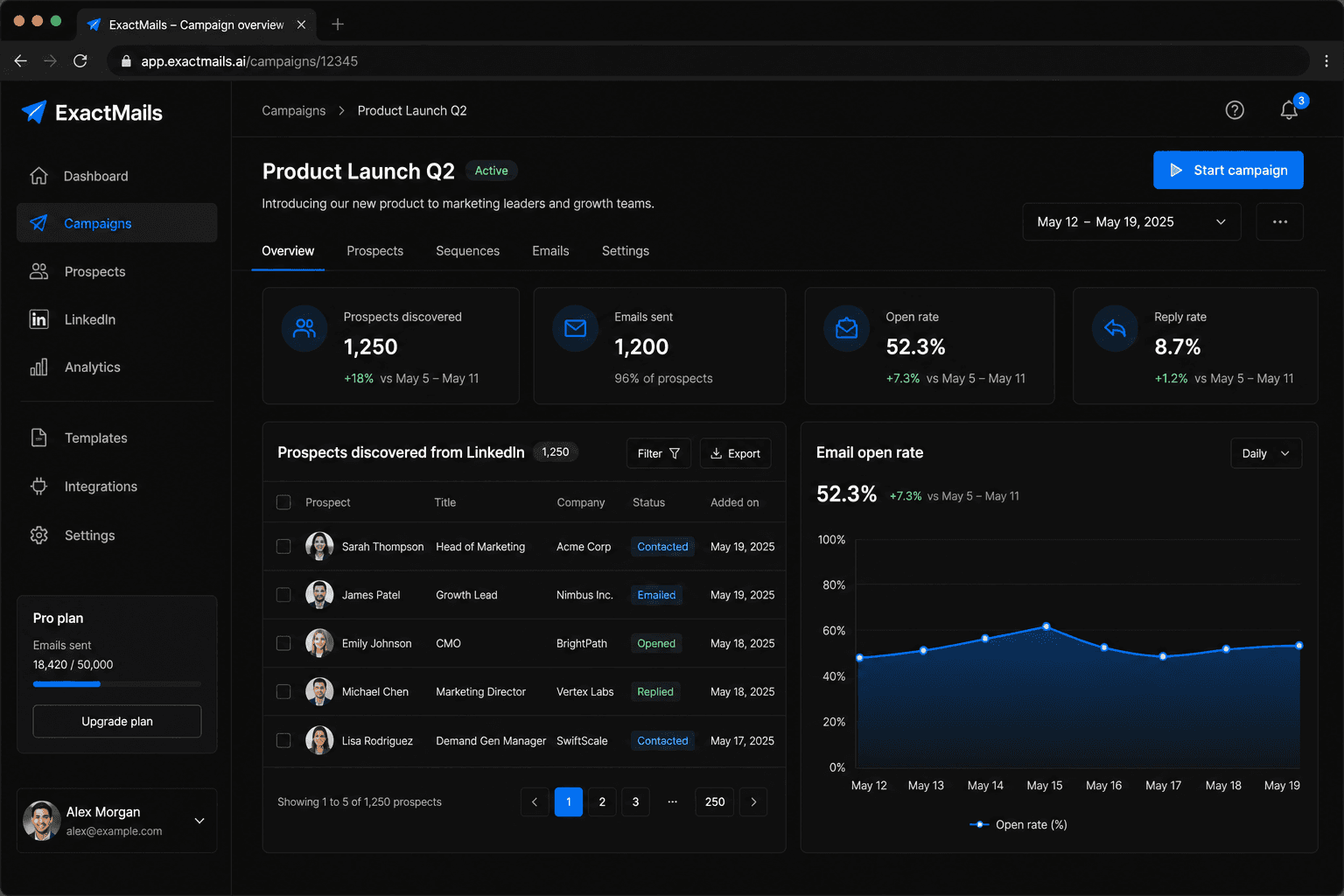Check the box for Sarah Thompson's row
The height and width of the screenshot is (896, 1344).
(283, 546)
